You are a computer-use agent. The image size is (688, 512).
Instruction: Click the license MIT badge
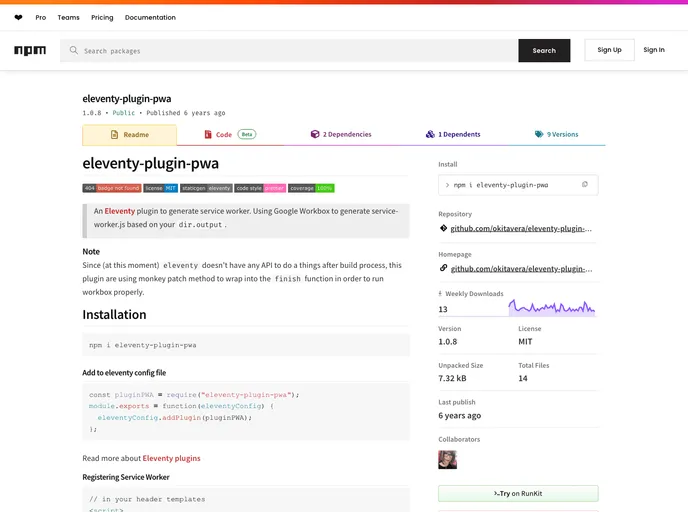[161, 188]
